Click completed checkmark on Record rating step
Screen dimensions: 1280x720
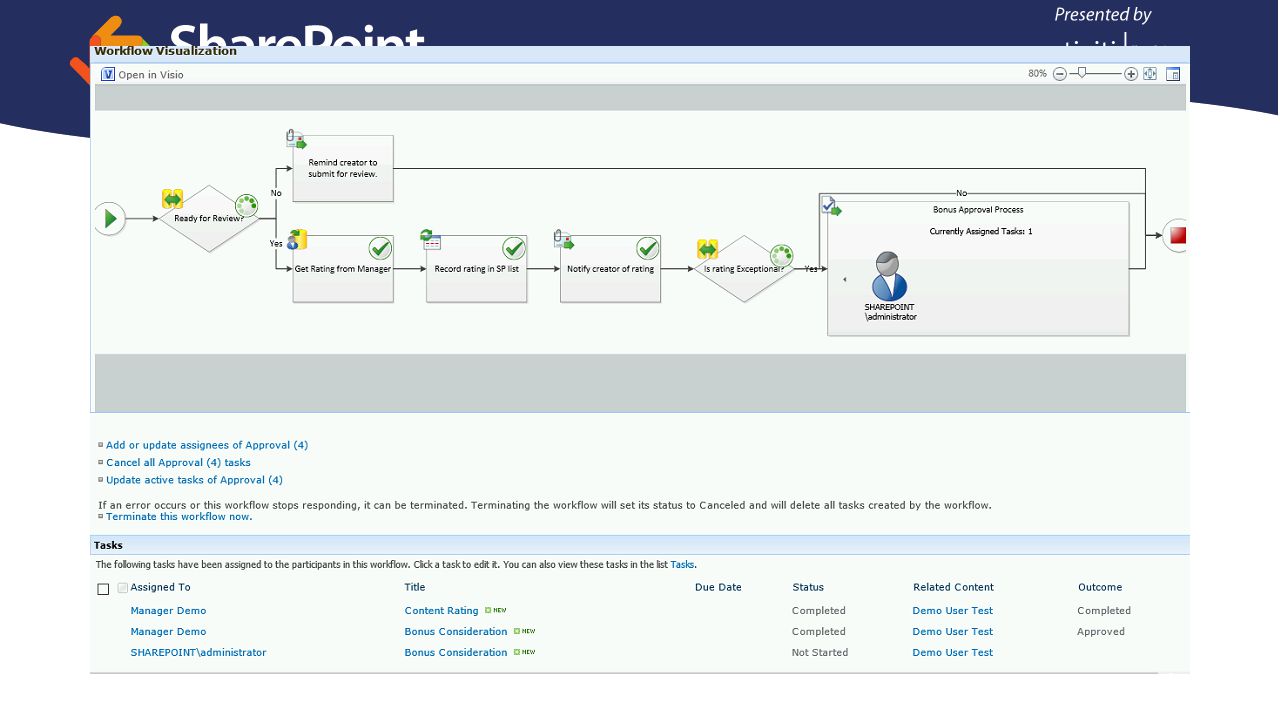[514, 248]
